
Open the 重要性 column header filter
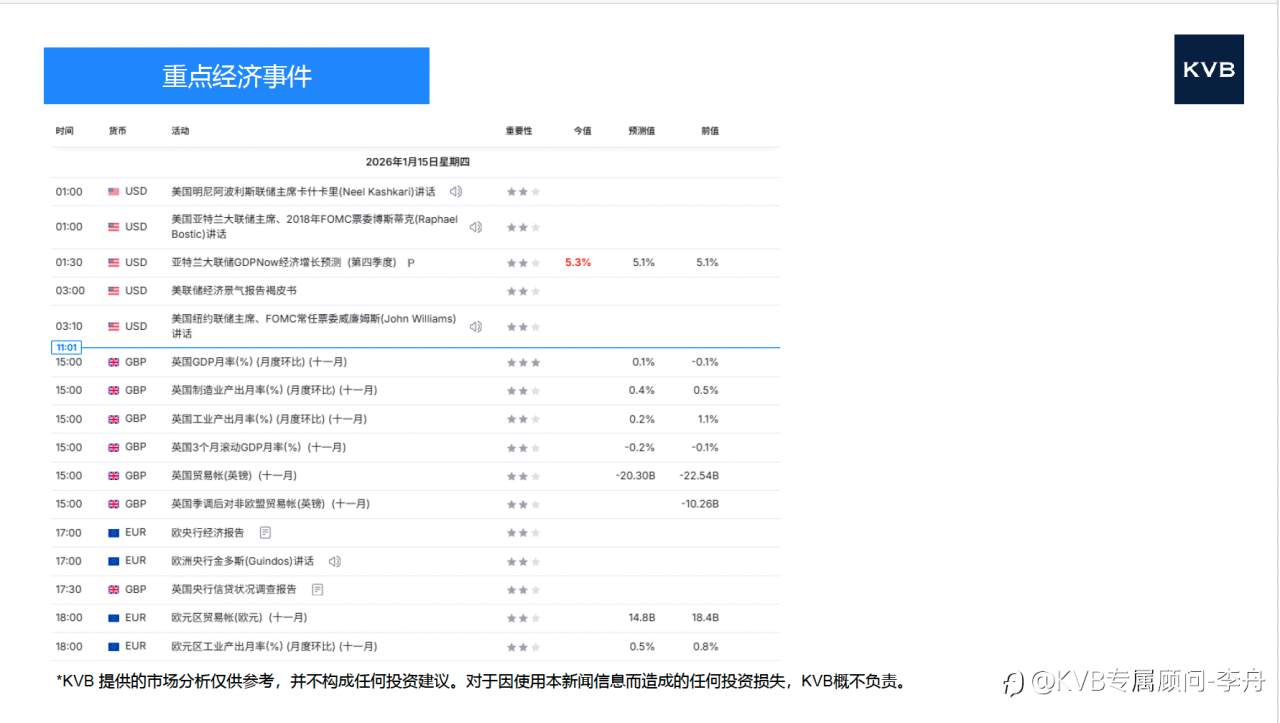(x=521, y=130)
